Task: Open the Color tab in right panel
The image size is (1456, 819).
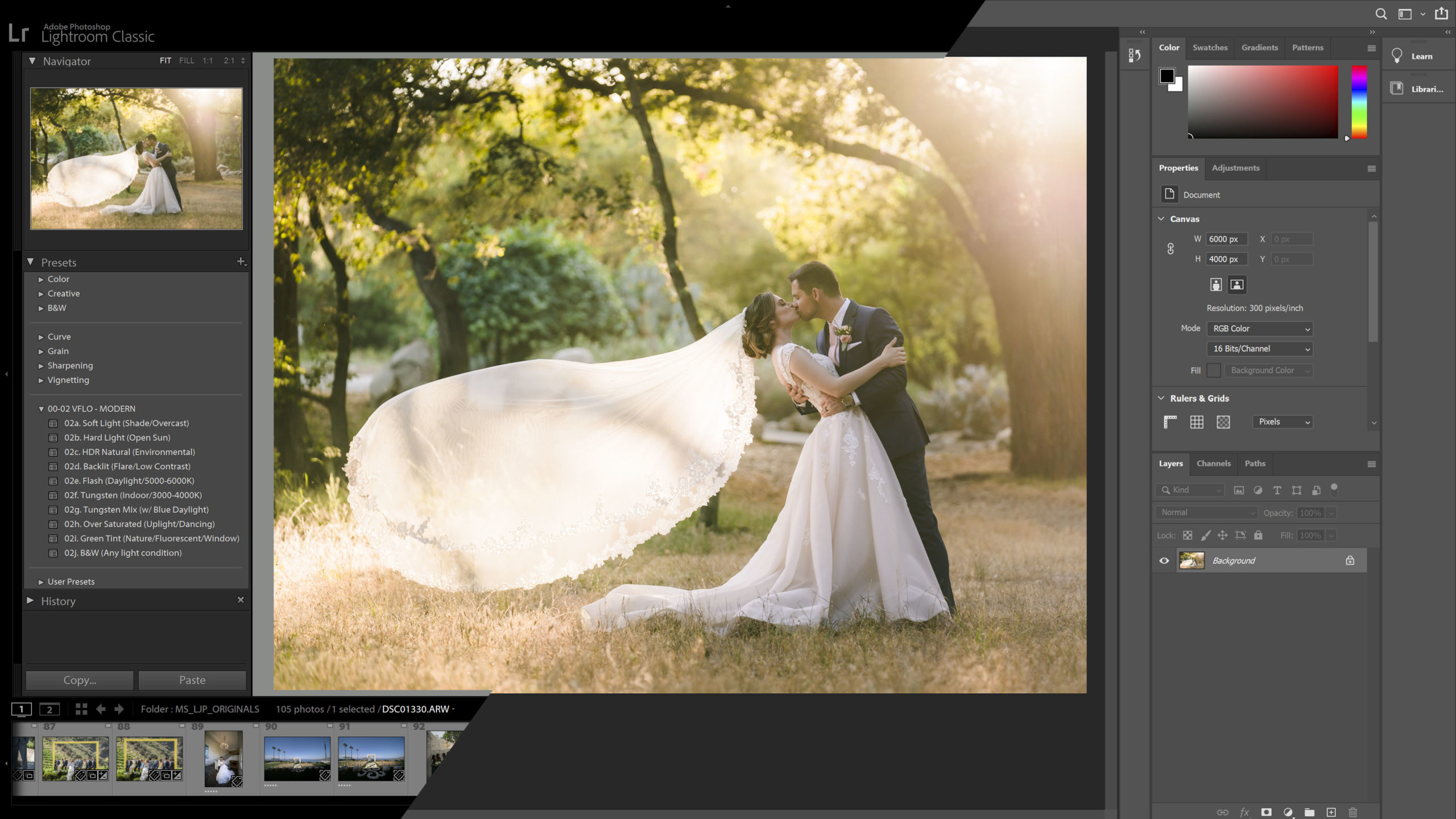Action: pos(1169,47)
